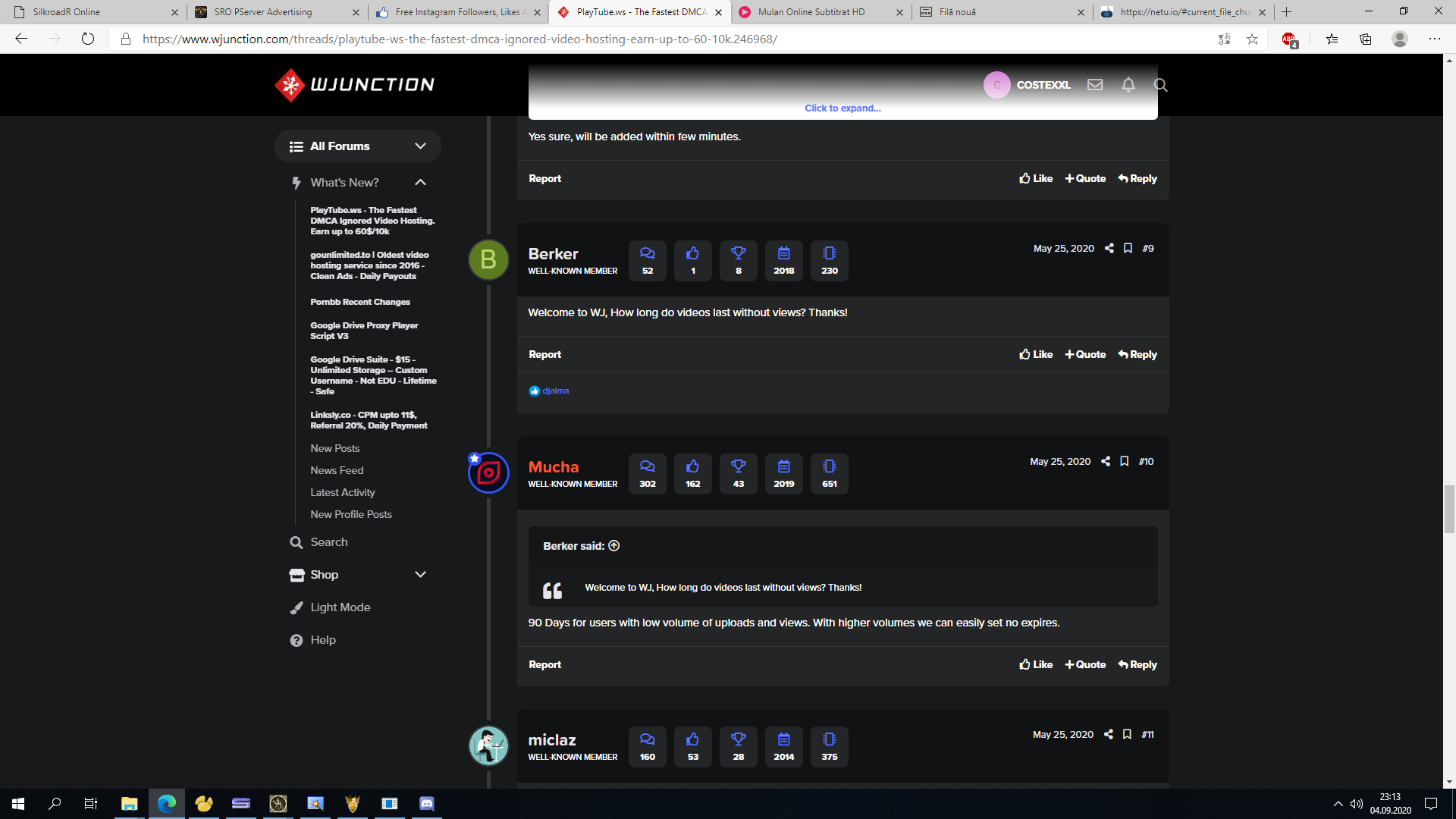This screenshot has height=819, width=1456.
Task: Collapse the What's New section
Action: 420,183
